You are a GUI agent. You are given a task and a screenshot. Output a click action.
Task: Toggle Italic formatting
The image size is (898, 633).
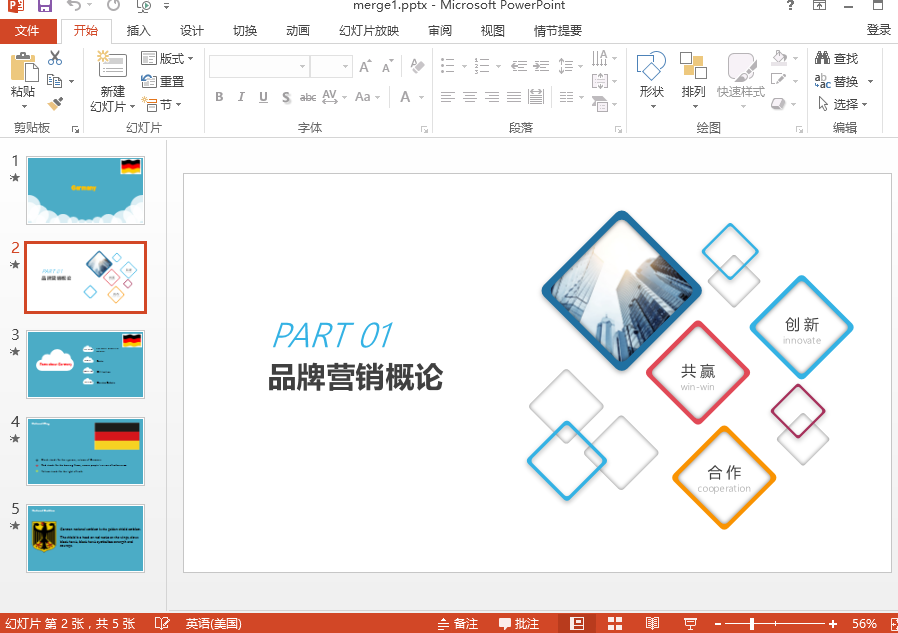[x=241, y=97]
